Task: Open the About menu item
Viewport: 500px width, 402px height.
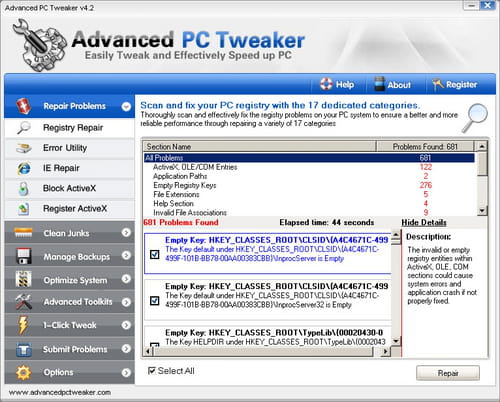Action: point(392,85)
